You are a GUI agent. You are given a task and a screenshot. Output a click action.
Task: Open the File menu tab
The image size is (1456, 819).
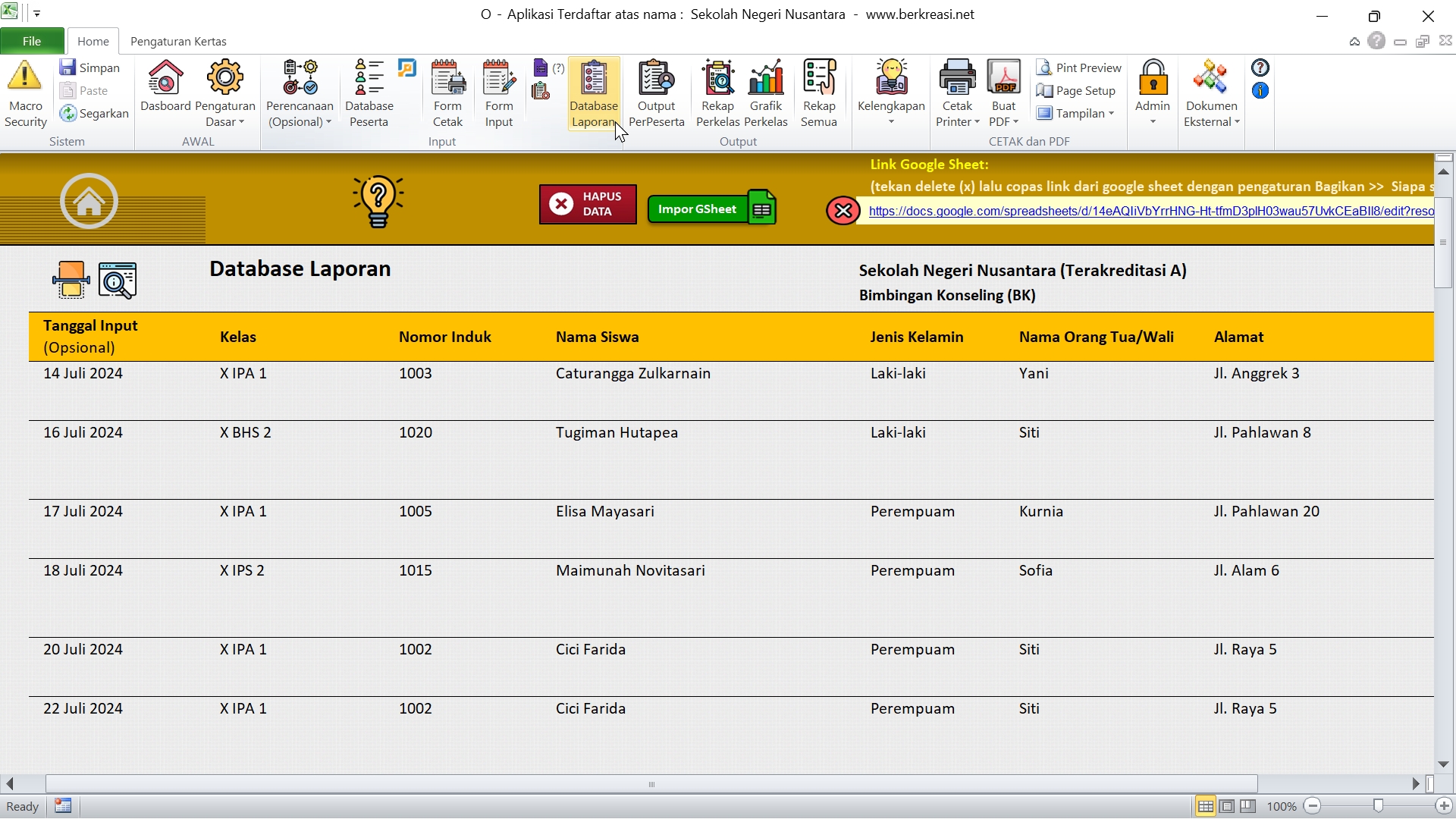32,41
